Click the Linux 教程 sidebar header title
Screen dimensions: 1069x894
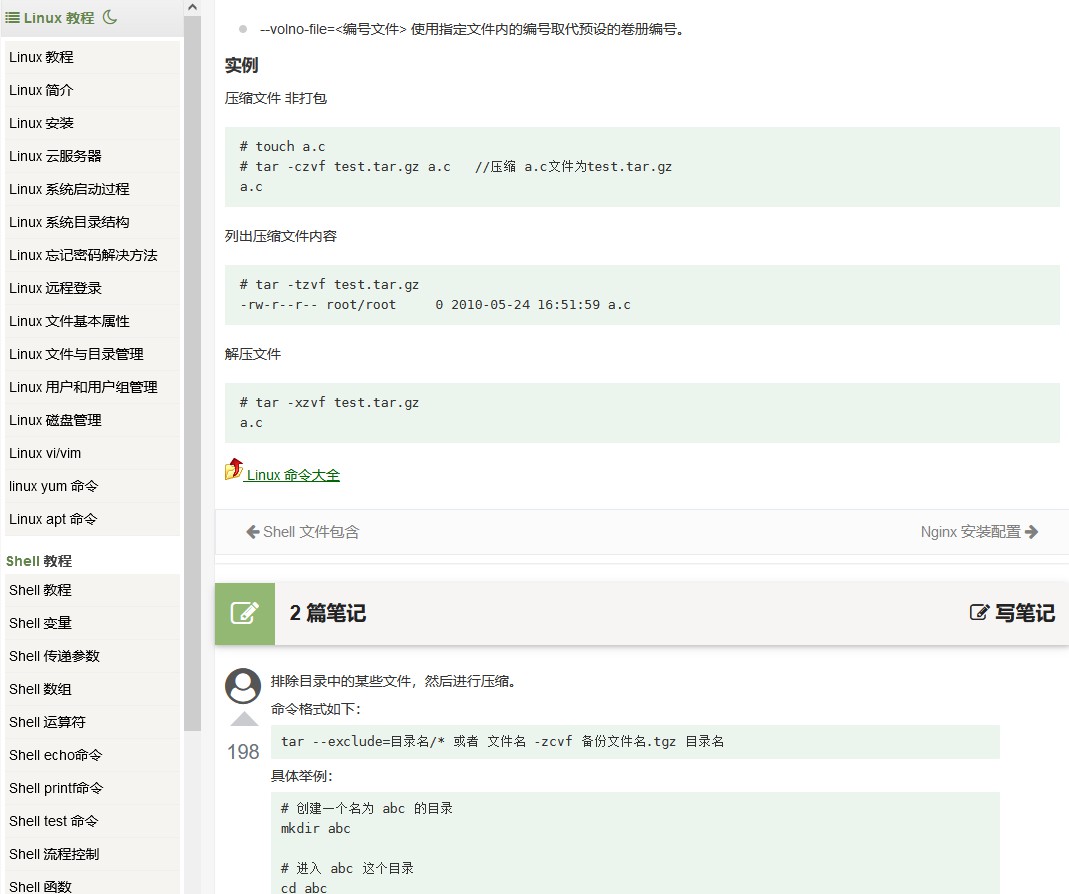click(x=59, y=18)
